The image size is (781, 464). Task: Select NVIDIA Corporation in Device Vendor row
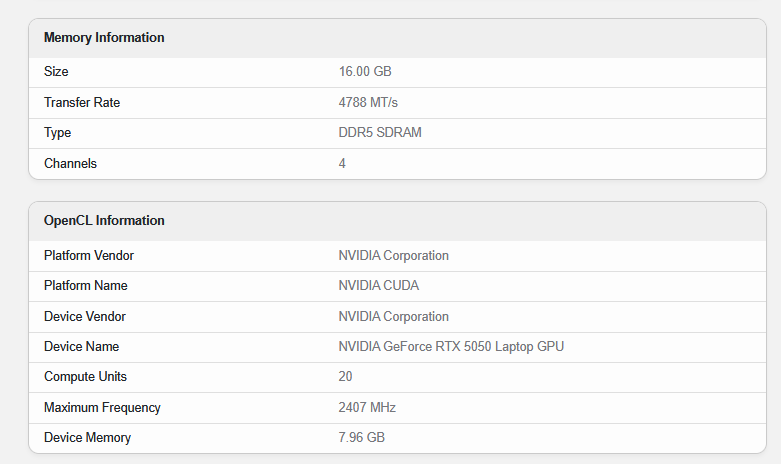click(394, 317)
